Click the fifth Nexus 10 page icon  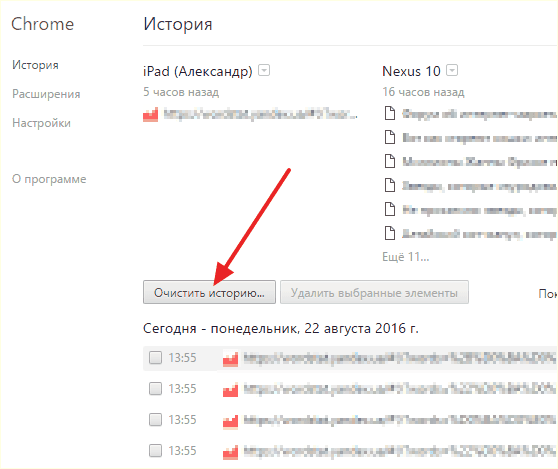390,209
